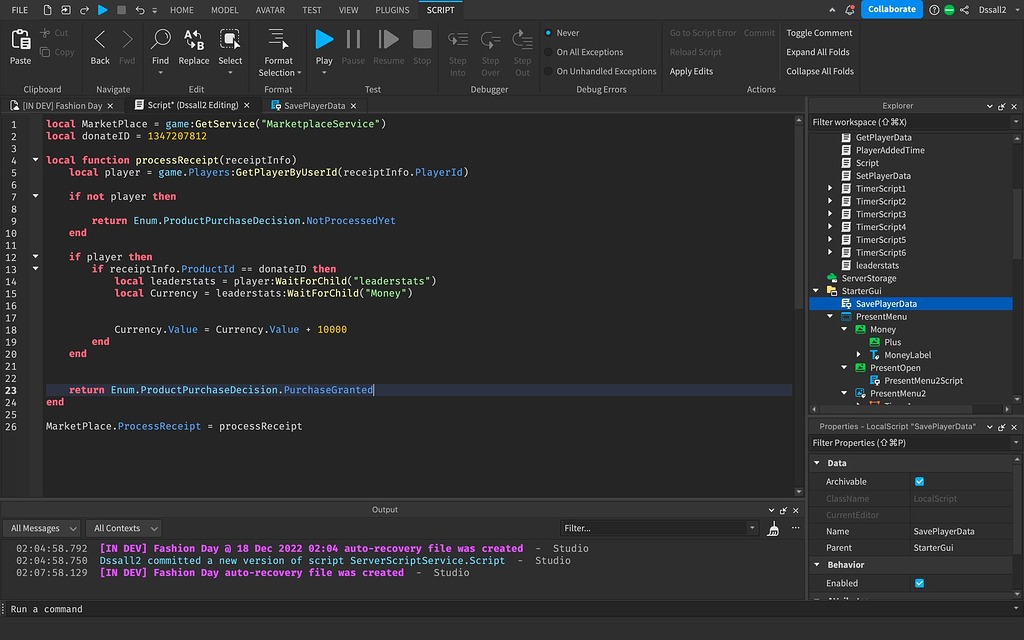Screen dimensions: 1024x640
Task: Open the SavePlayerData script tab
Action: pyautogui.click(x=311, y=104)
